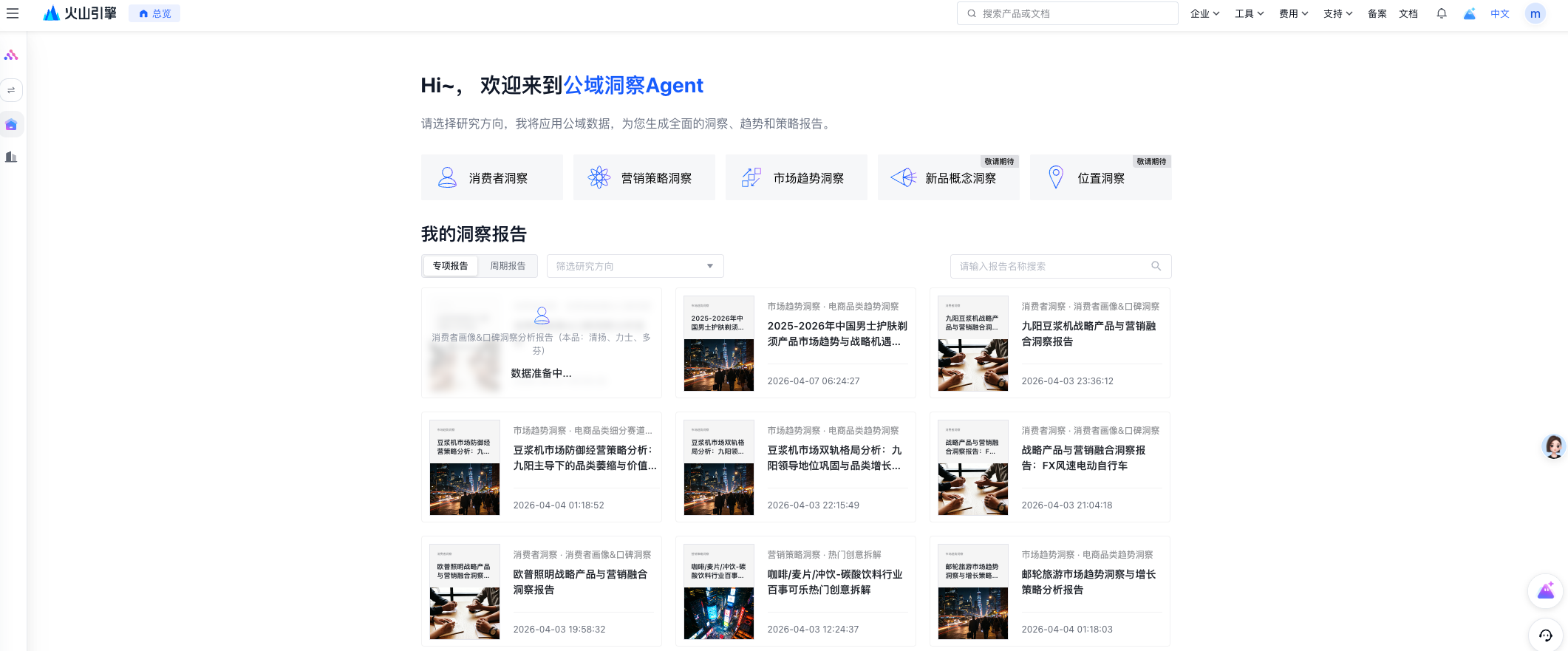The width and height of the screenshot is (1568, 651).
Task: Click the customer service avatar icon
Action: [1553, 446]
